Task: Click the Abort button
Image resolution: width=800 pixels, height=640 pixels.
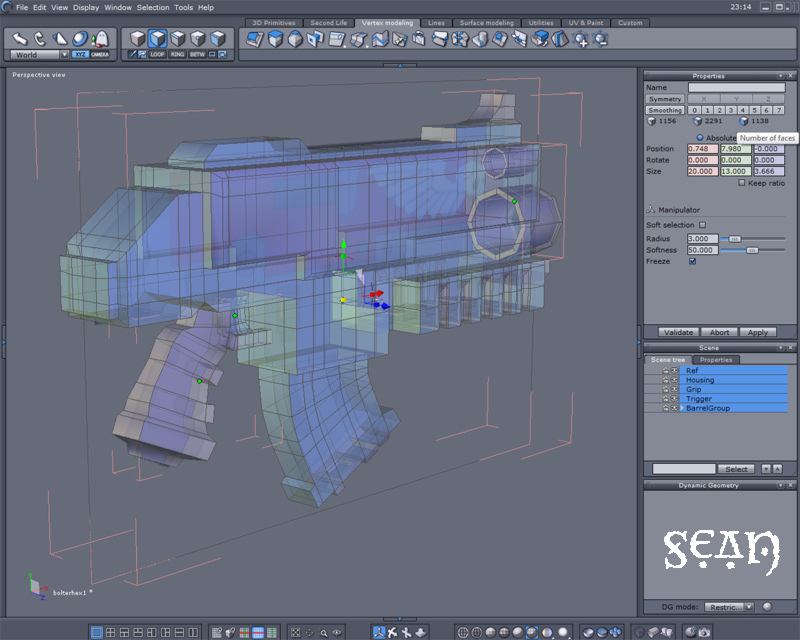Action: [x=719, y=332]
